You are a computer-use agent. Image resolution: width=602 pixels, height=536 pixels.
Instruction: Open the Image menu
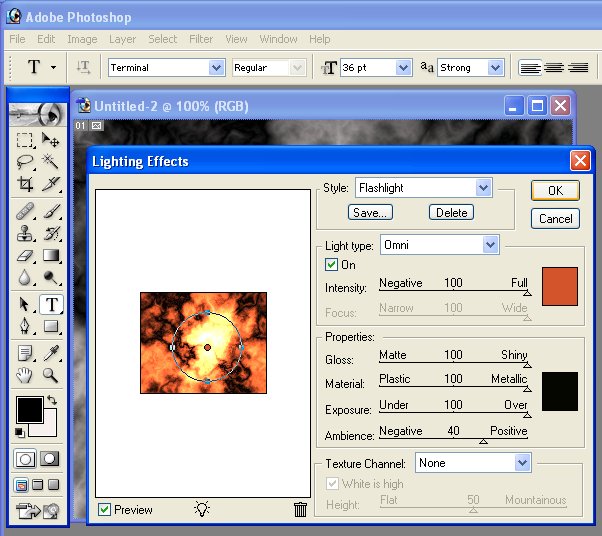click(82, 39)
